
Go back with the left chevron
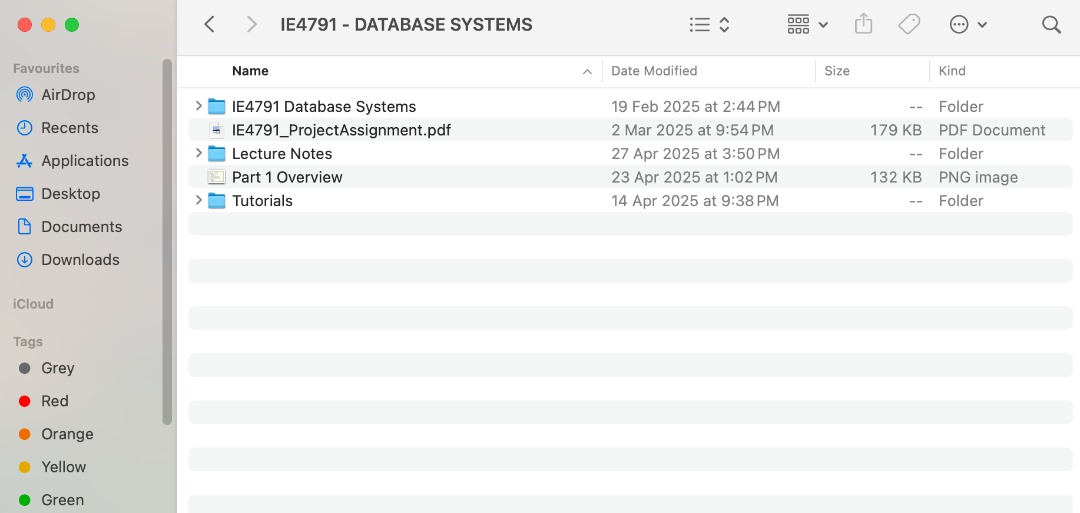coord(209,25)
